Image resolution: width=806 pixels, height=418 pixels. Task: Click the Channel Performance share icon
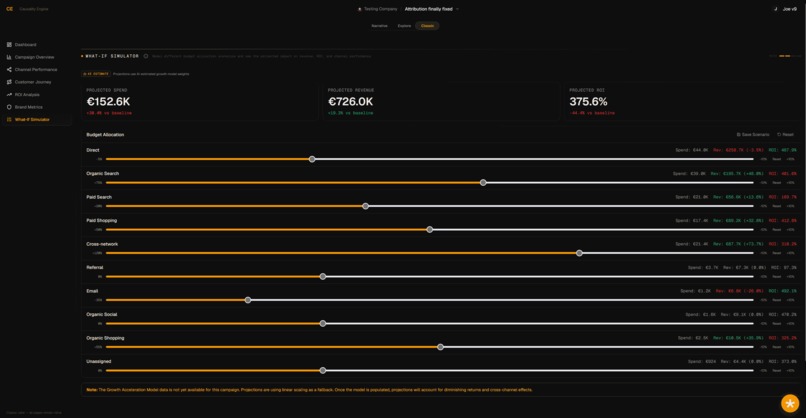[x=9, y=69]
